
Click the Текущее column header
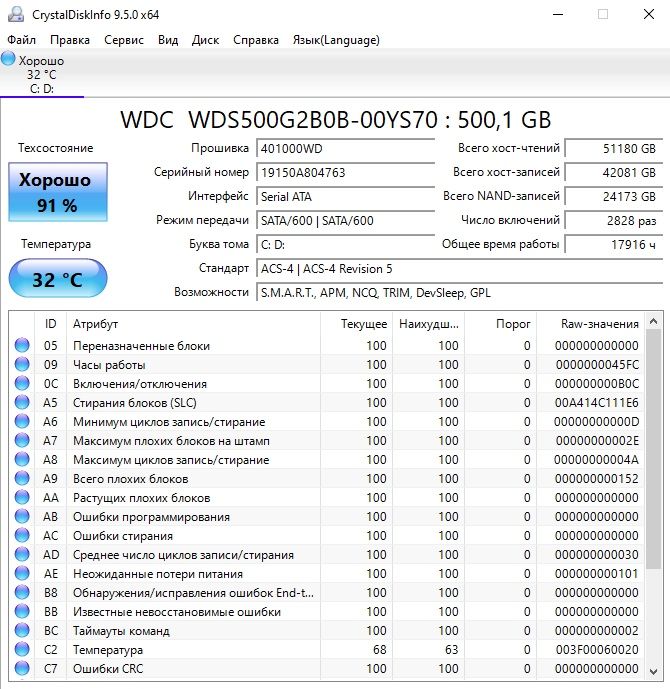pos(356,324)
